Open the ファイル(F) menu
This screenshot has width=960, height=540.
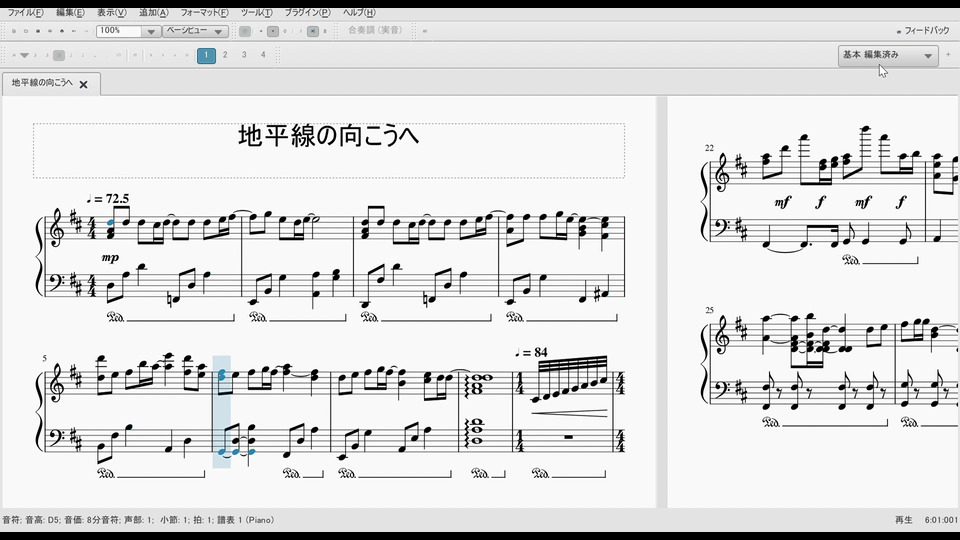click(25, 12)
